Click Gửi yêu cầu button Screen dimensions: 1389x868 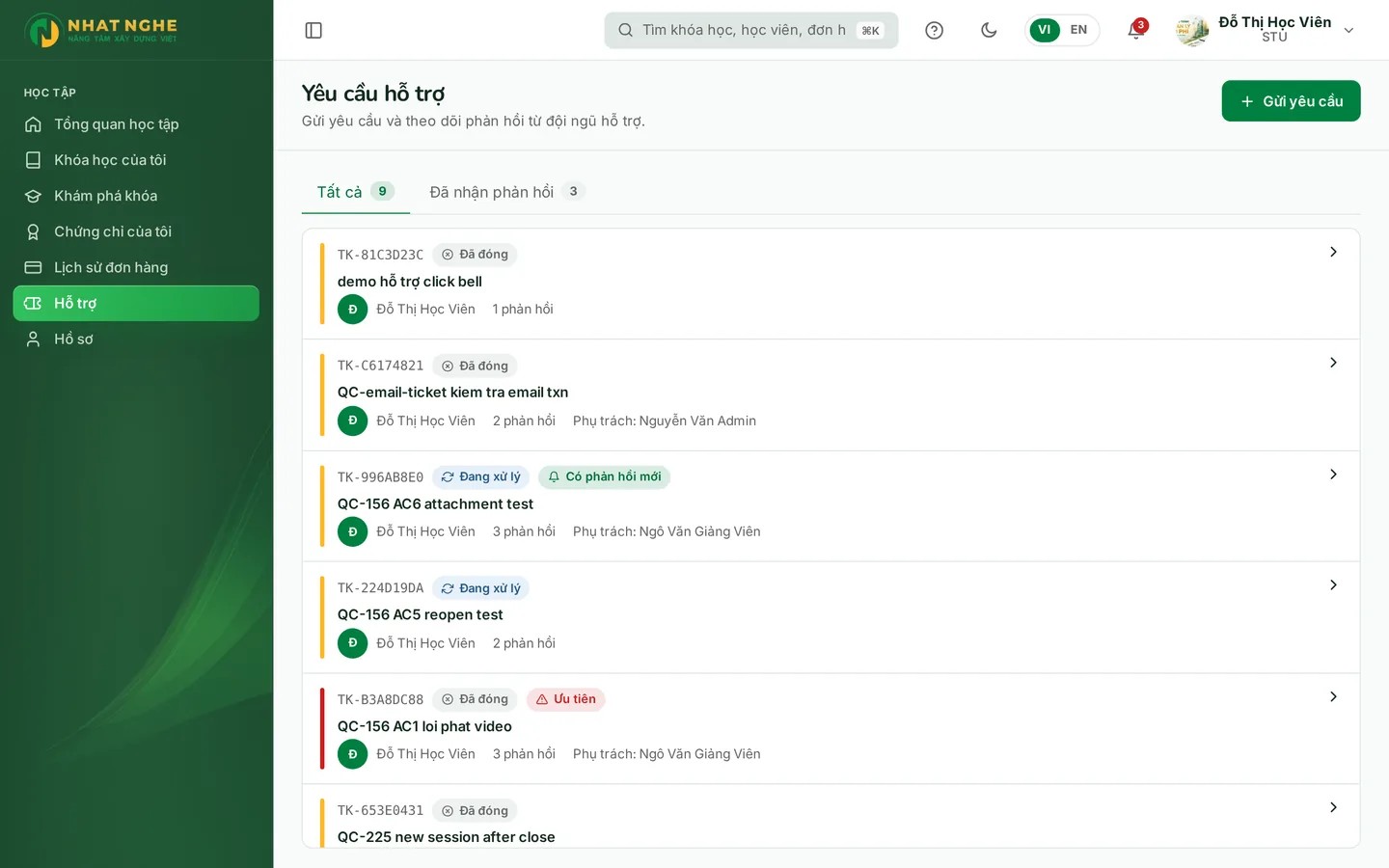point(1291,101)
